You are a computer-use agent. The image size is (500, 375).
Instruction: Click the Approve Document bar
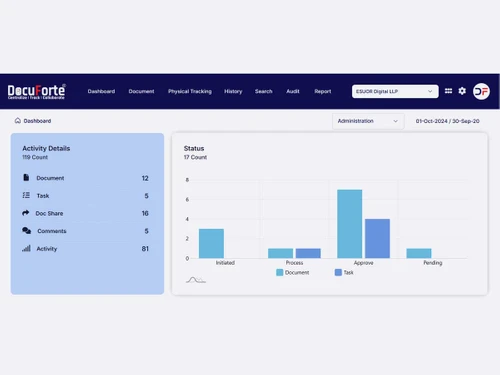[350, 224]
